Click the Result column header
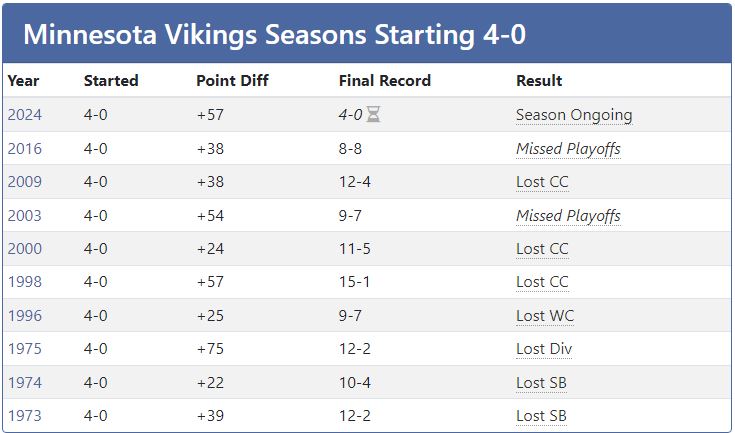The height and width of the screenshot is (433, 735). point(539,81)
